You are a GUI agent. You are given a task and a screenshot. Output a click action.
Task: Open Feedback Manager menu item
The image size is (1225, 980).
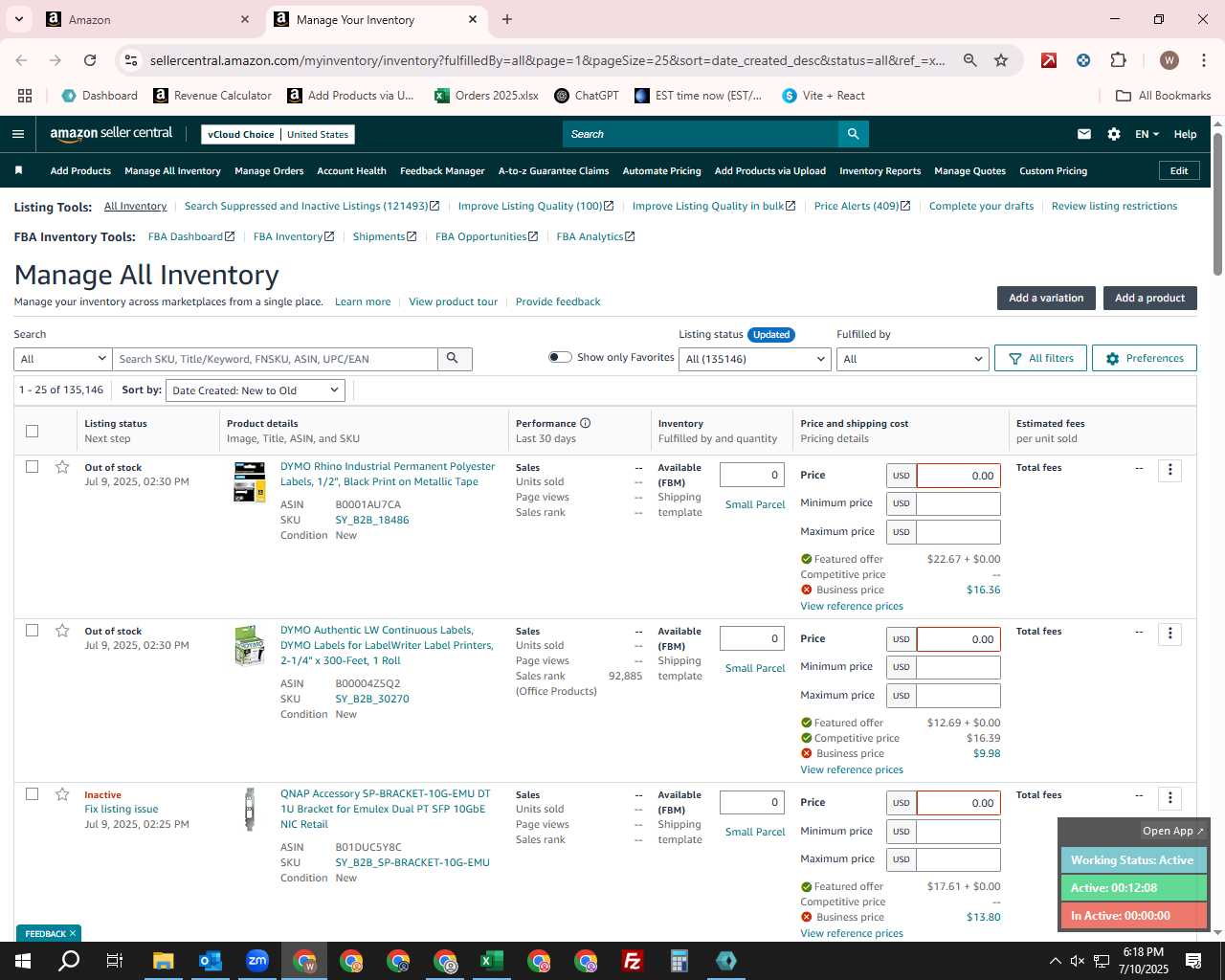click(442, 170)
